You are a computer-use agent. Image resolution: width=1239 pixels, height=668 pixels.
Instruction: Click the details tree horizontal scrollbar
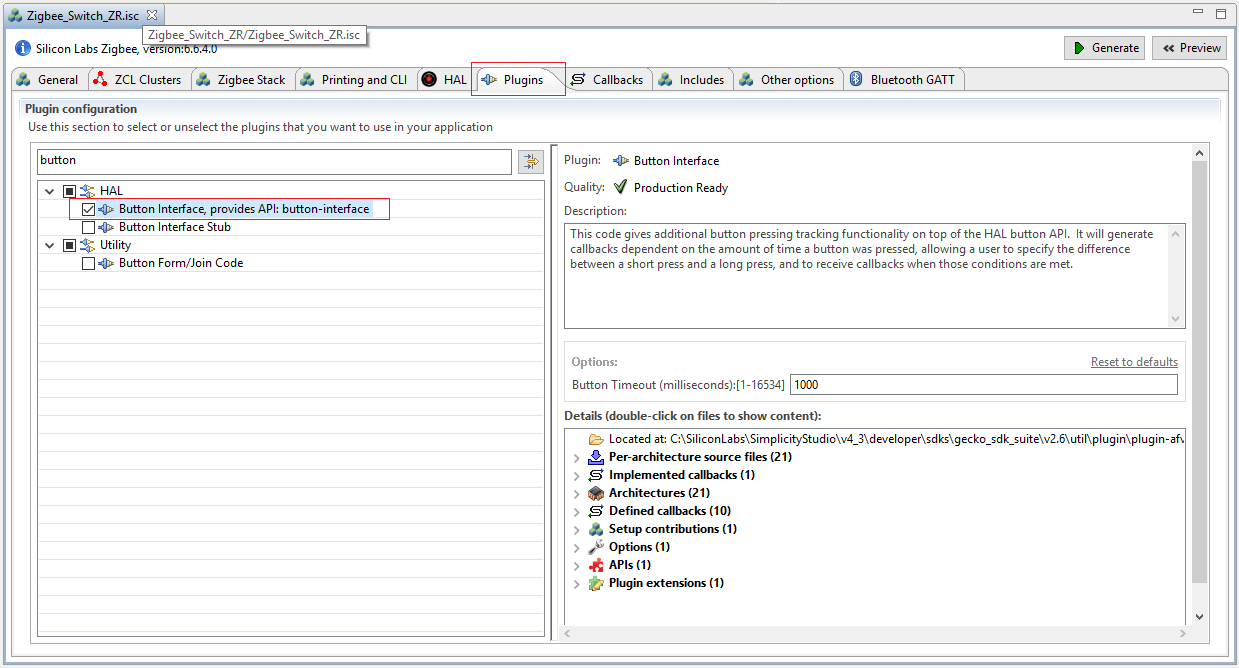coord(875,633)
